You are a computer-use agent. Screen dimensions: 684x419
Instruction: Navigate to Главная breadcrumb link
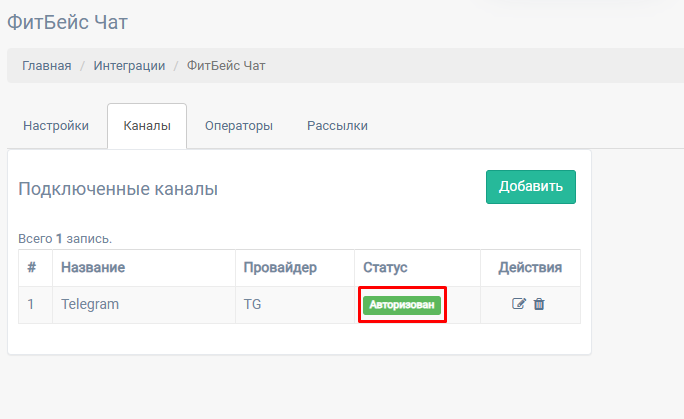click(x=47, y=66)
